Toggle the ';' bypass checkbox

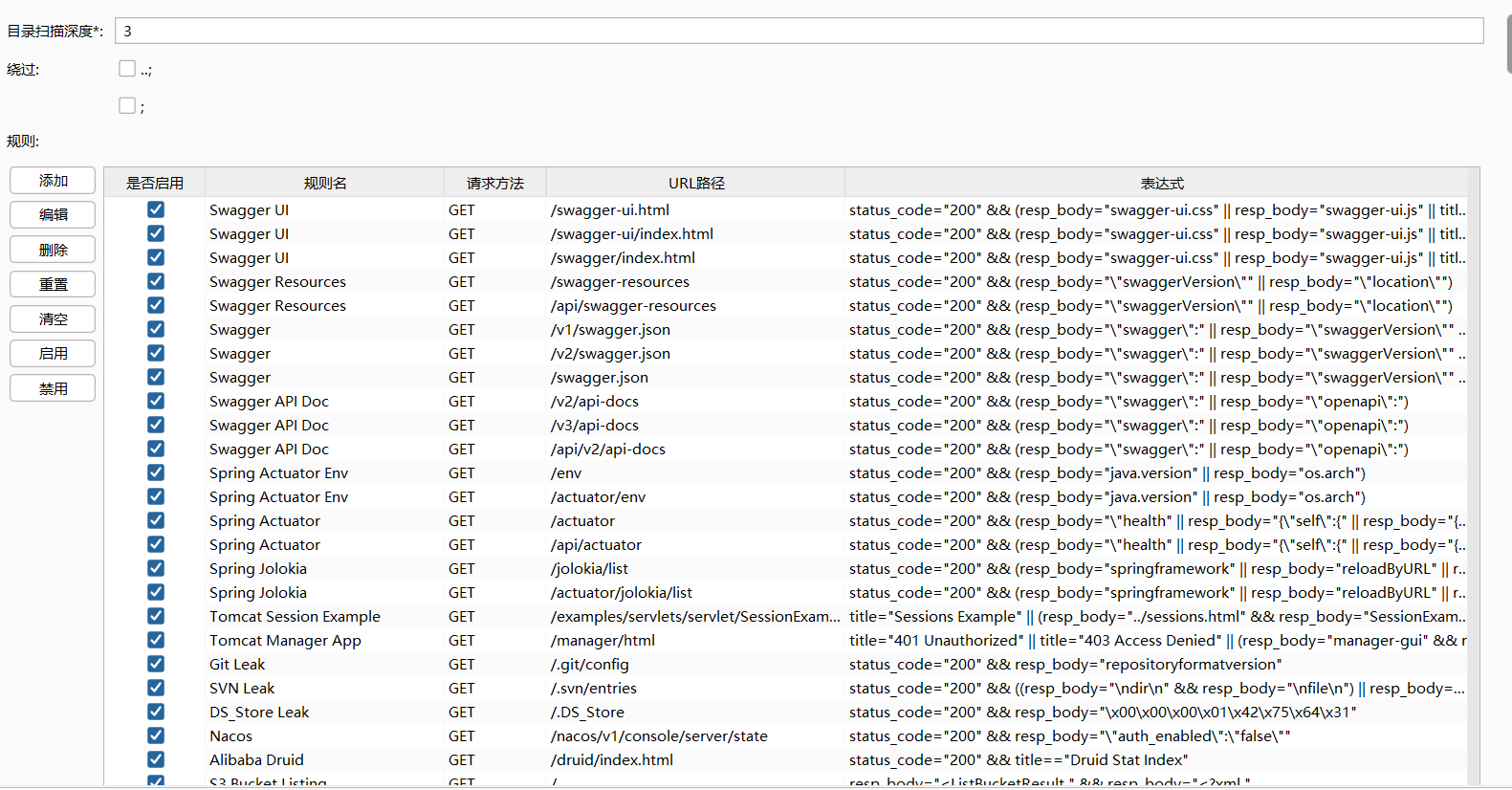click(127, 105)
